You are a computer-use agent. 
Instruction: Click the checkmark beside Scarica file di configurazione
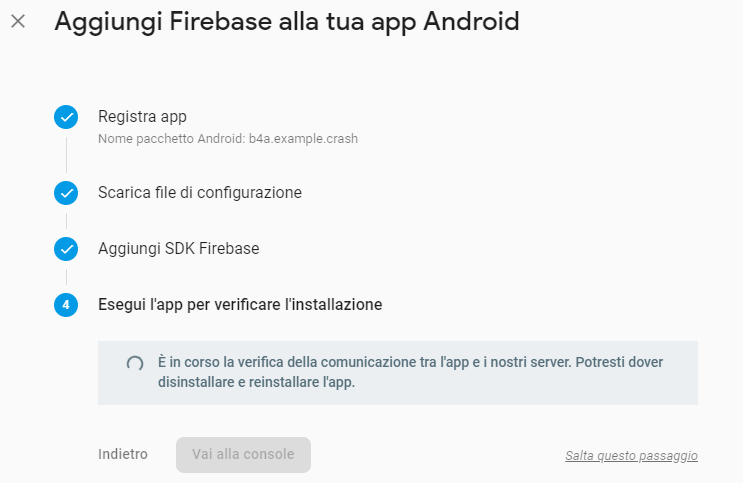click(66, 192)
